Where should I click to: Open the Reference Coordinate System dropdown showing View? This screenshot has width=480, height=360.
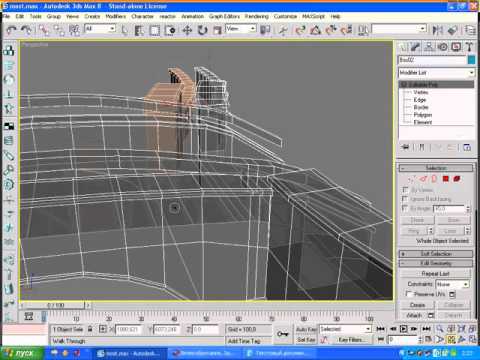pos(241,29)
